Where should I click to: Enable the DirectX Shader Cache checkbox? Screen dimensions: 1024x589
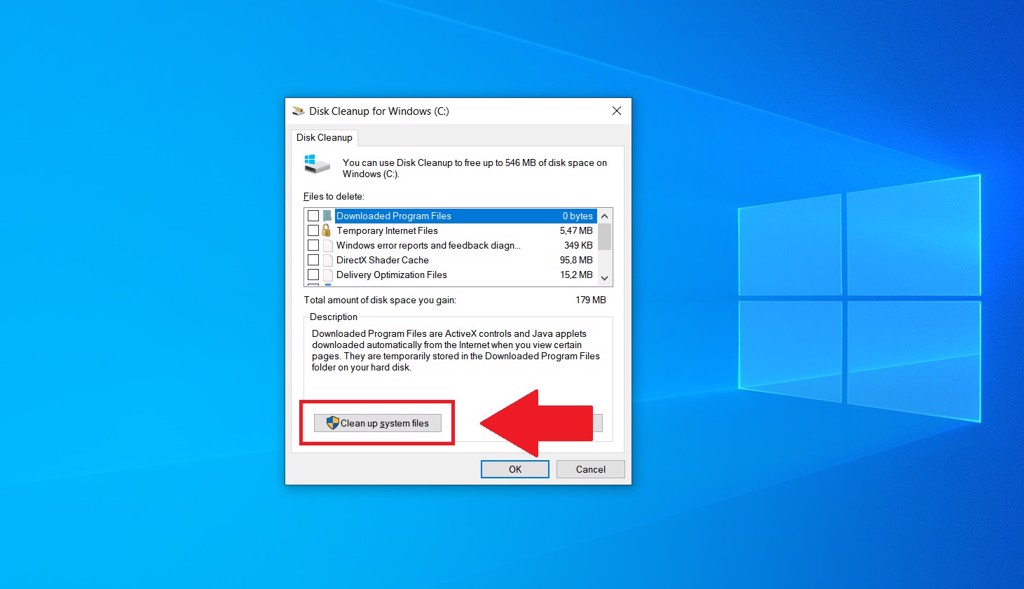[313, 260]
